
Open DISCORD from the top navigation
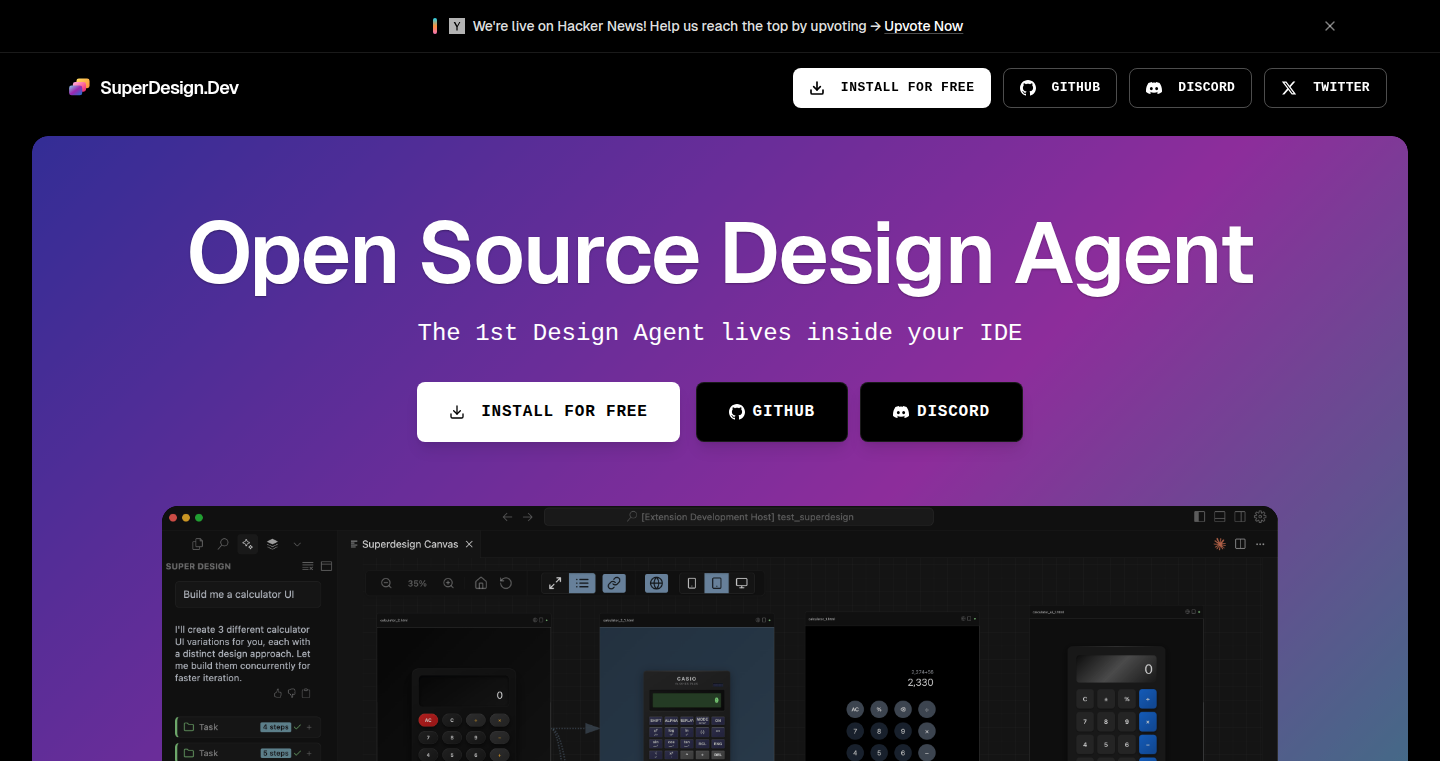point(1190,87)
